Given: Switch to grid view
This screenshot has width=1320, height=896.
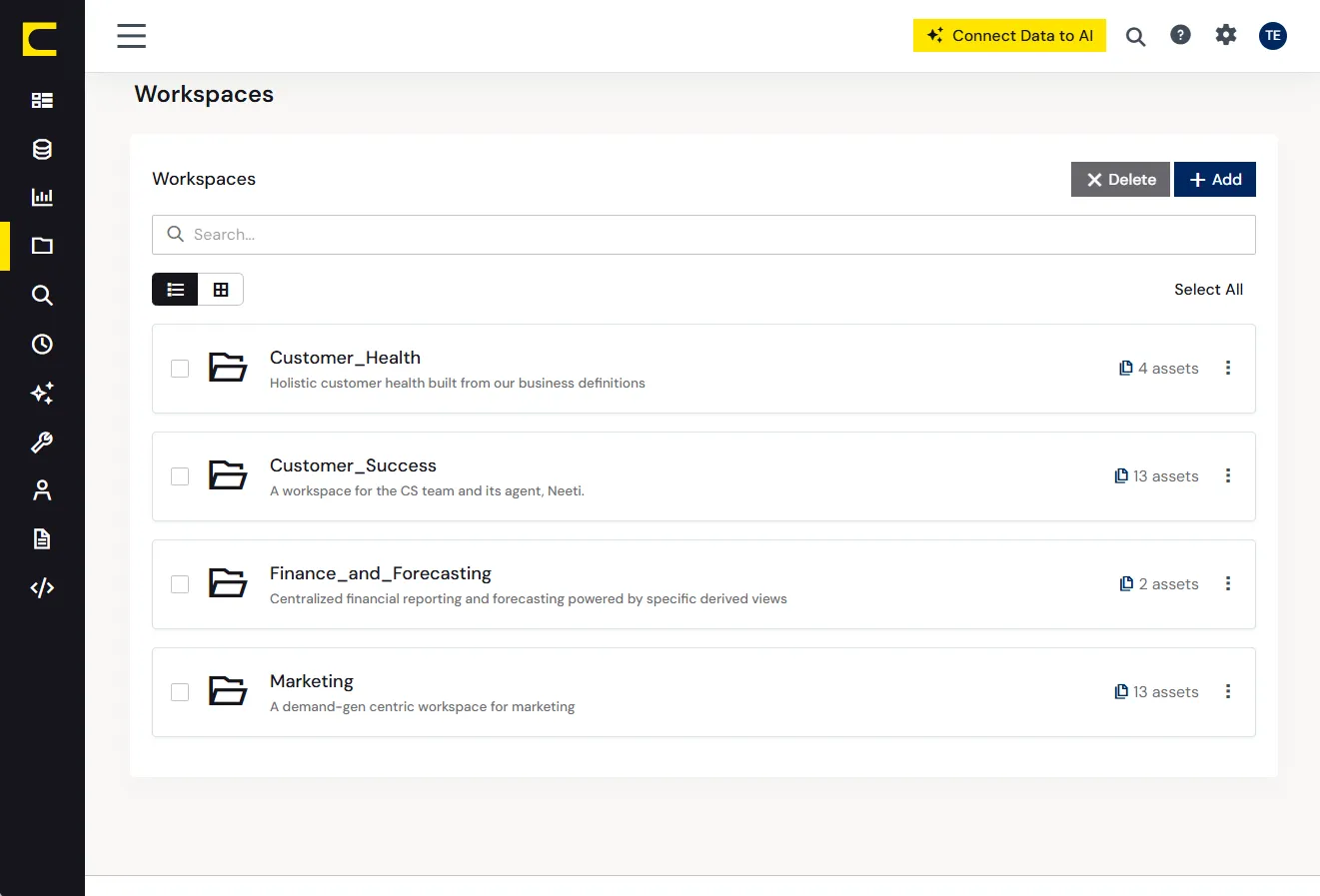Looking at the screenshot, I should (x=221, y=290).
